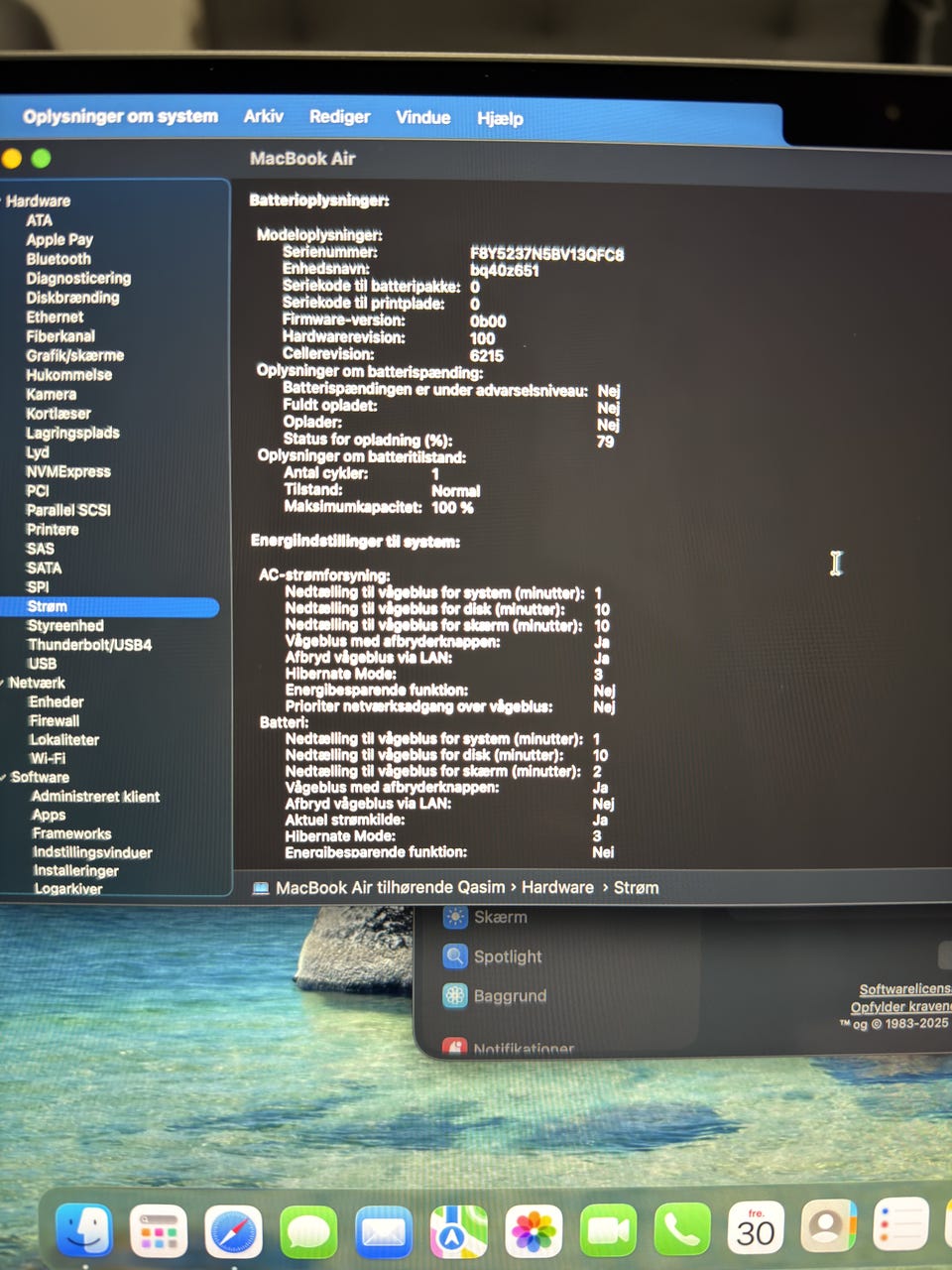Image resolution: width=952 pixels, height=1270 pixels.
Task: Select Diskbrænding in the sidebar
Action: 72,298
